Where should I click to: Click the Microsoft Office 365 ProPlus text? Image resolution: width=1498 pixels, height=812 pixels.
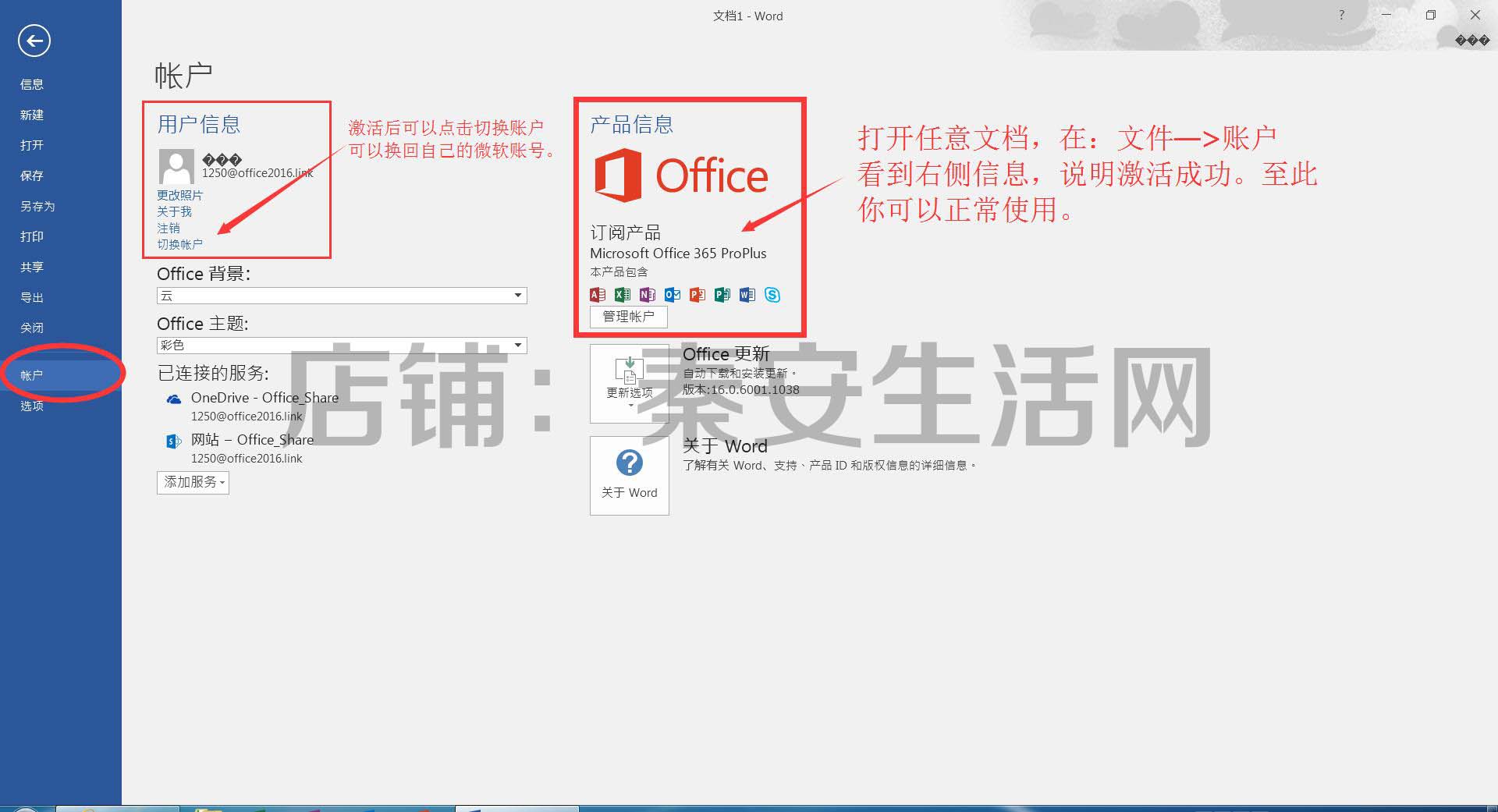click(678, 254)
